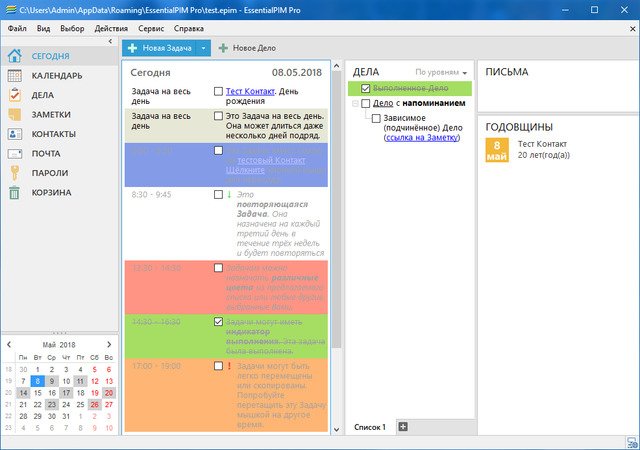640x450 pixels.
Task: Open the Календарь module icon
Action: coord(15,76)
